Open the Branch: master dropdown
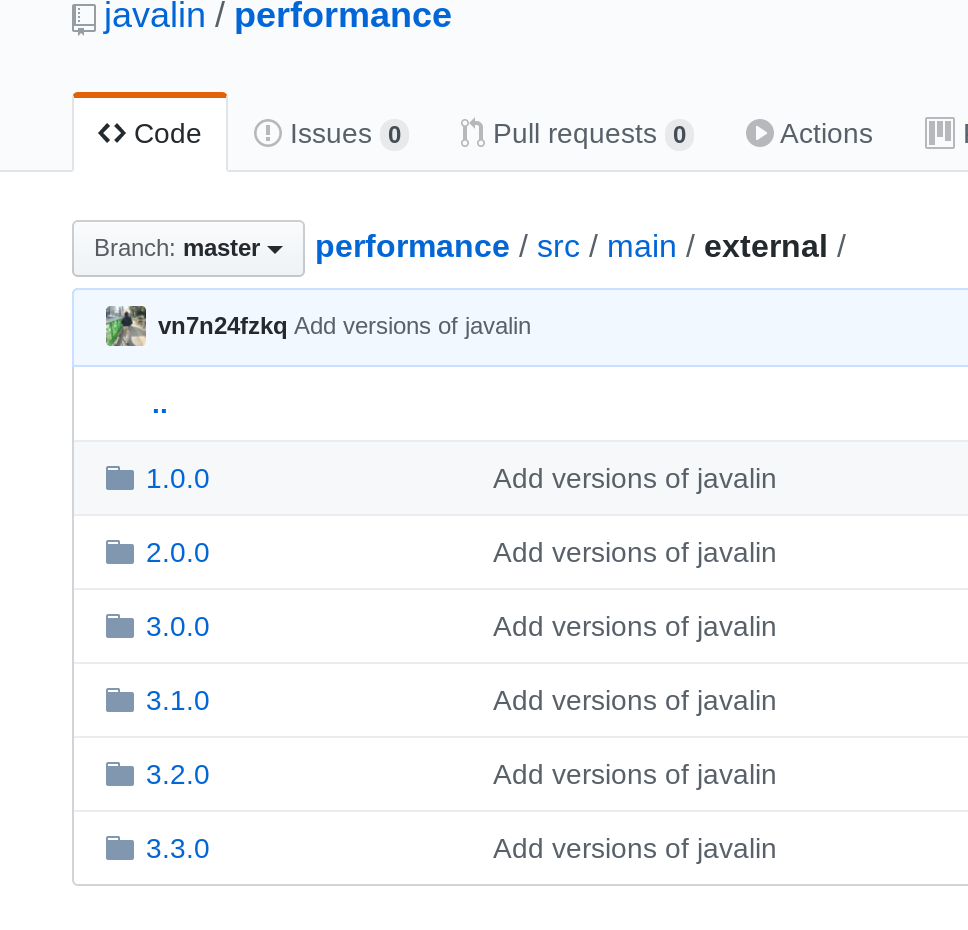 [188, 248]
